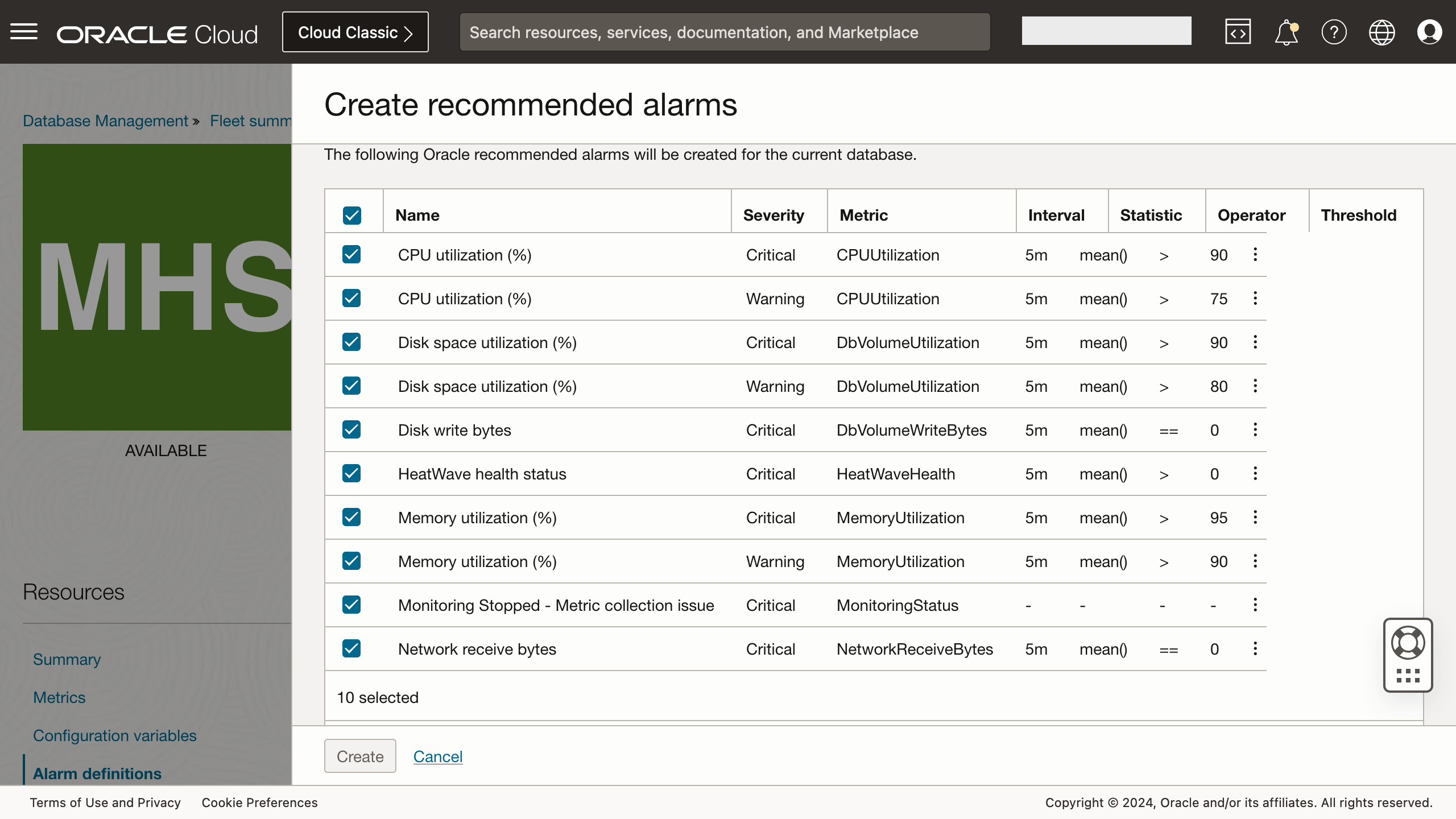1456x819 pixels.
Task: Select Alarm definitions in the sidebar
Action: point(97,773)
